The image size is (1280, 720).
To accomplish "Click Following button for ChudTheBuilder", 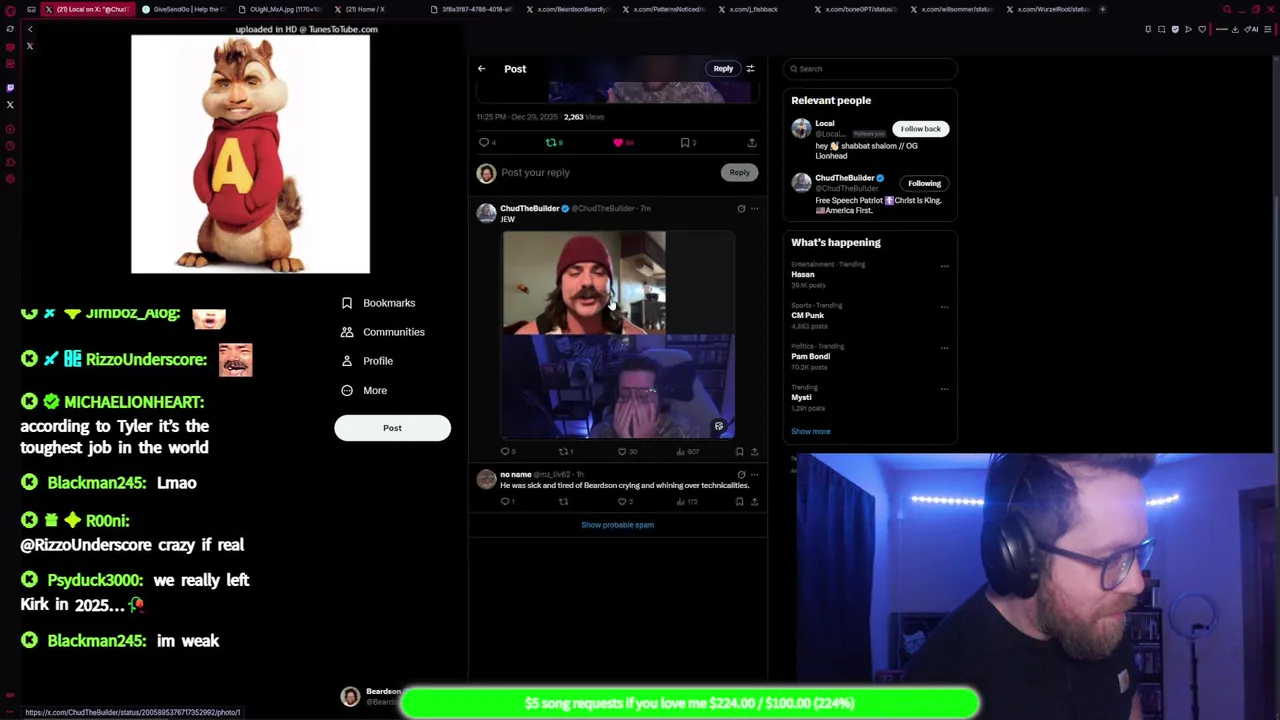I will pos(924,184).
